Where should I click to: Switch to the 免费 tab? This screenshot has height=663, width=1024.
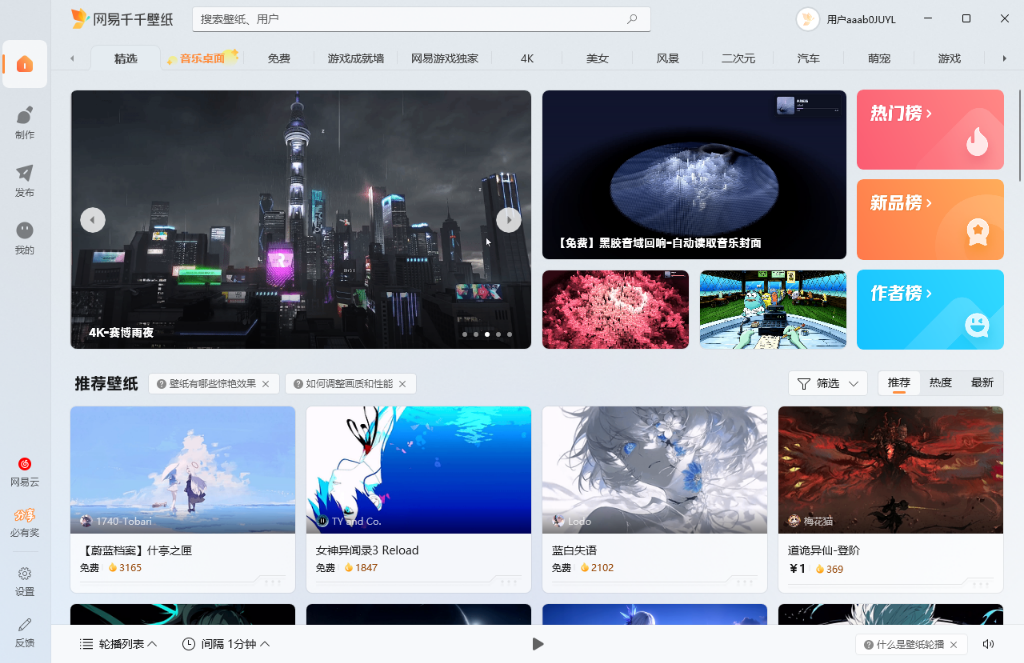click(x=279, y=58)
